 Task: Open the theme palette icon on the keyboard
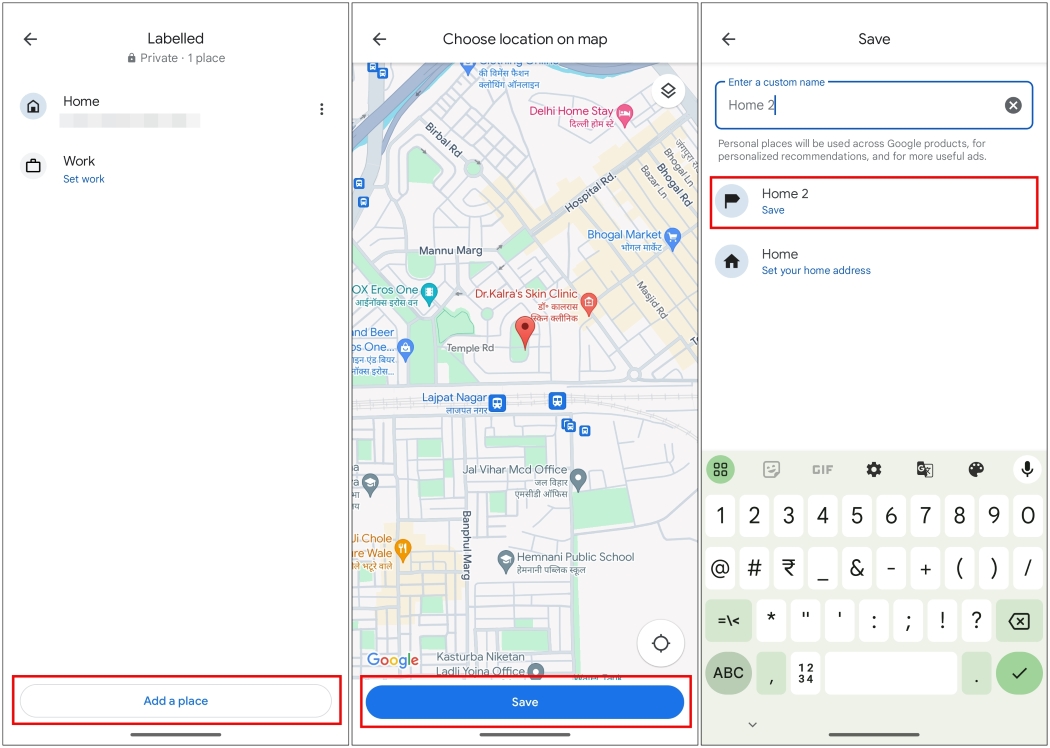(x=975, y=469)
